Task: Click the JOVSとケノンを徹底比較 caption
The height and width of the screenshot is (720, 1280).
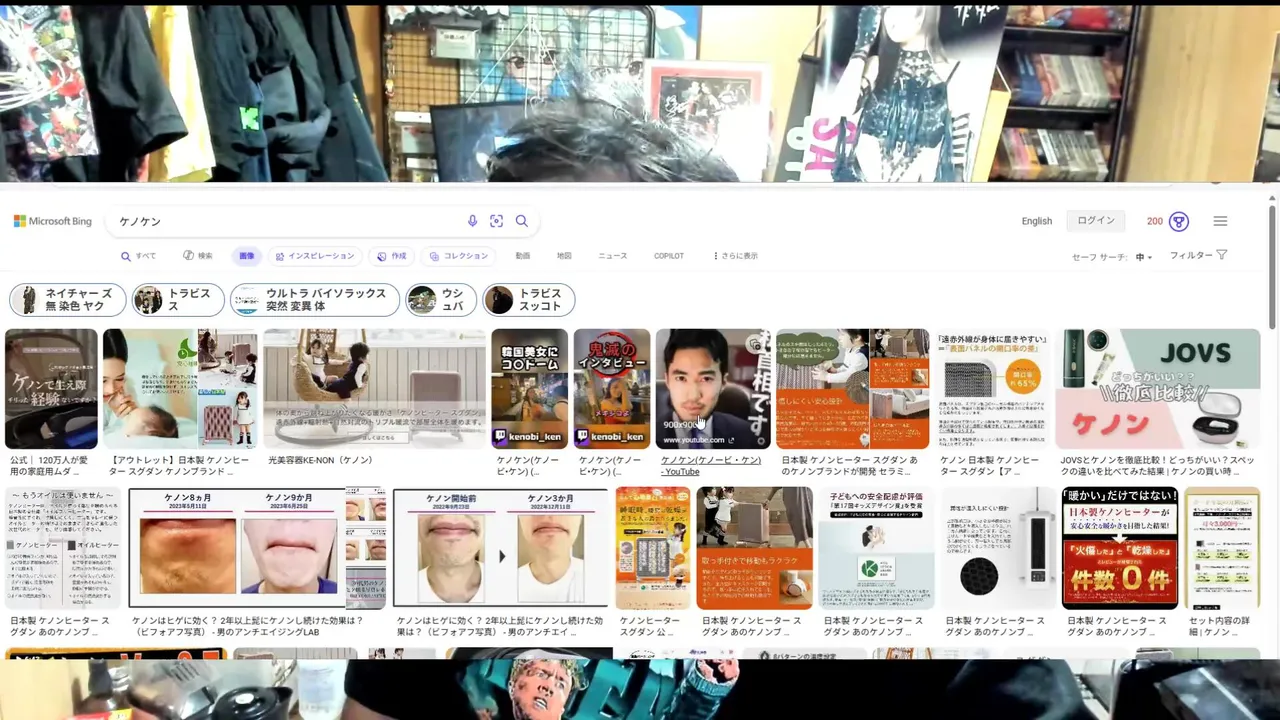Action: tap(1157, 466)
